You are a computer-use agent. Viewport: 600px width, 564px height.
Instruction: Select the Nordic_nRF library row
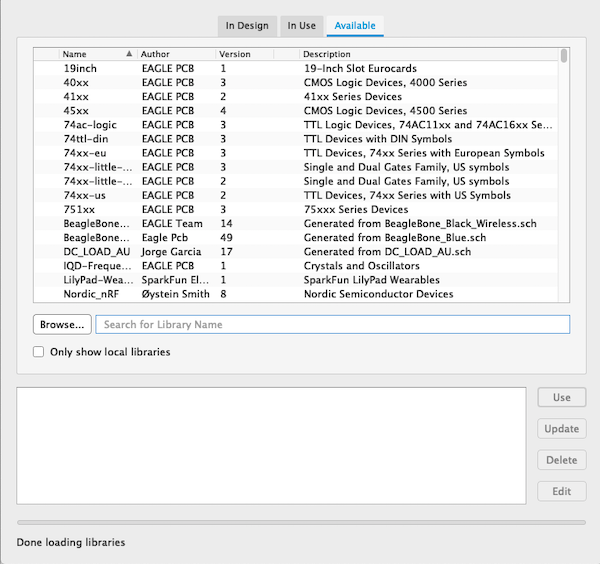pyautogui.click(x=296, y=294)
